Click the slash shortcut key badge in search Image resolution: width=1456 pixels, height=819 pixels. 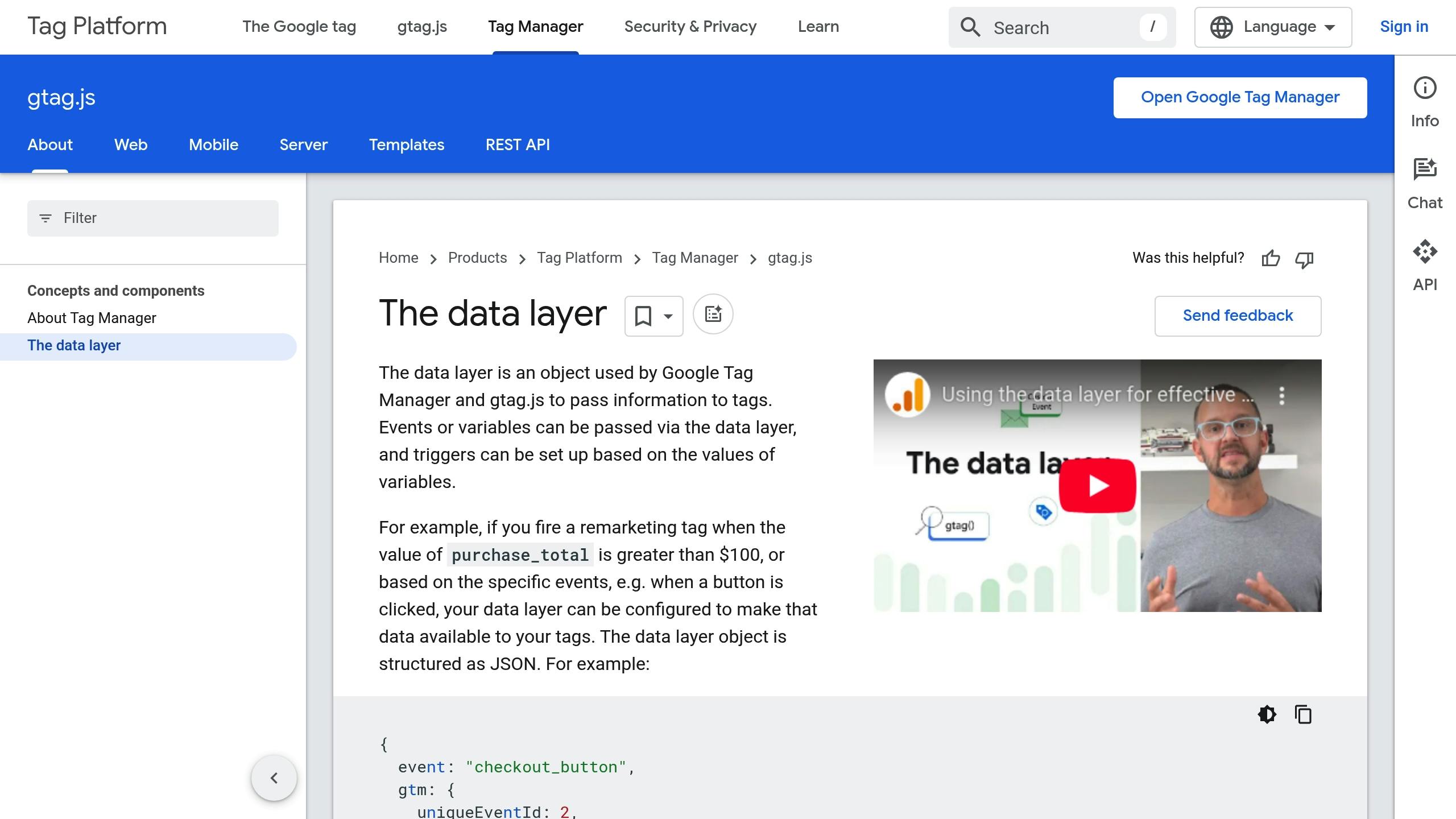coord(1153,27)
